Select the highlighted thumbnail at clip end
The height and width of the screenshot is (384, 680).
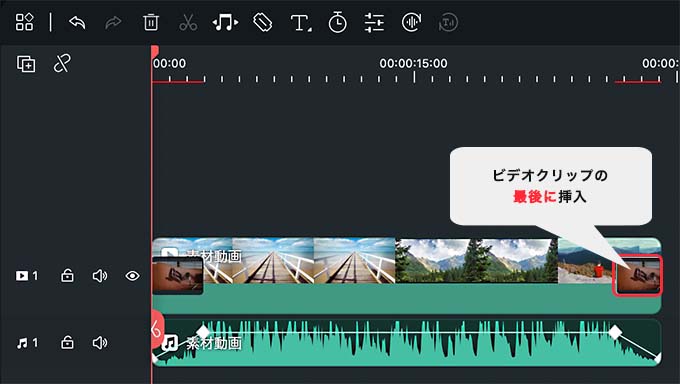coord(638,276)
